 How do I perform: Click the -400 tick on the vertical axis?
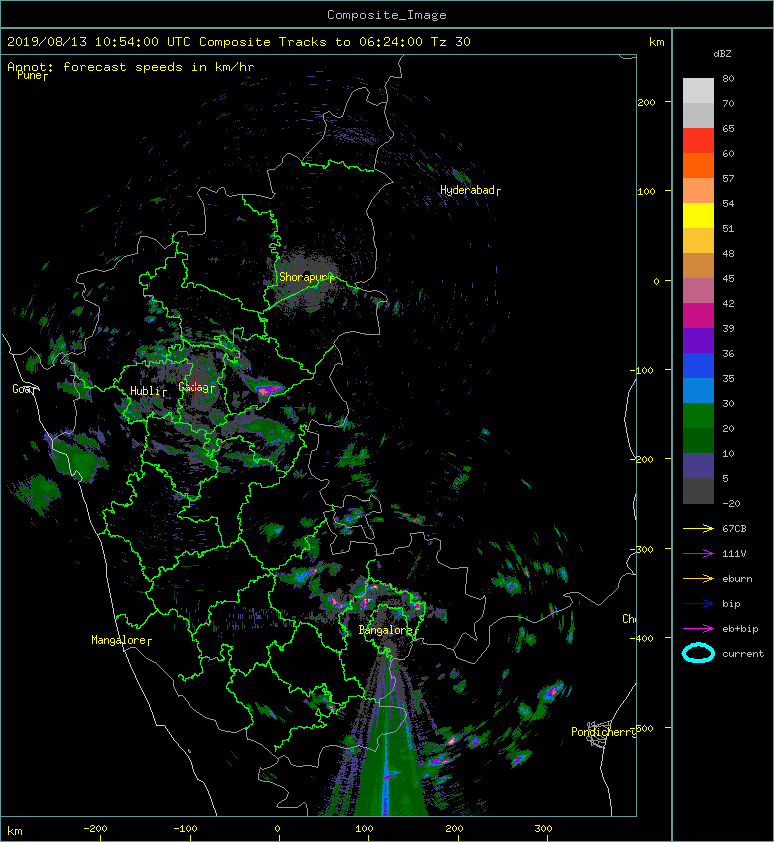tap(642, 638)
